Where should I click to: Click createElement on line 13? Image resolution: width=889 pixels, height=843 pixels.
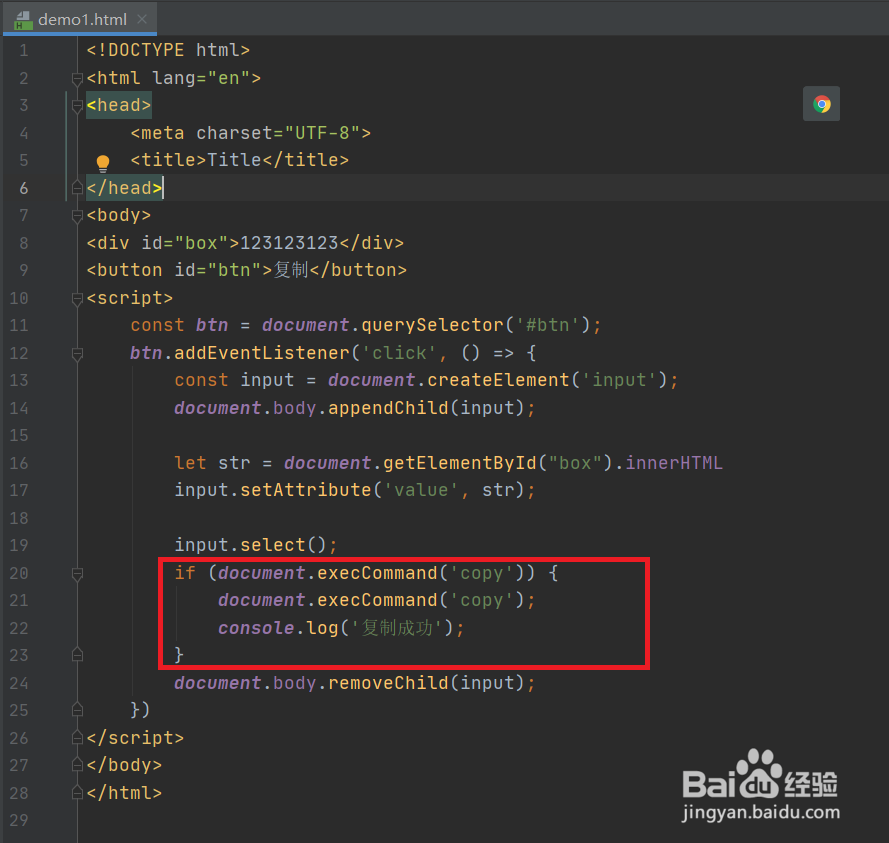tap(498, 380)
